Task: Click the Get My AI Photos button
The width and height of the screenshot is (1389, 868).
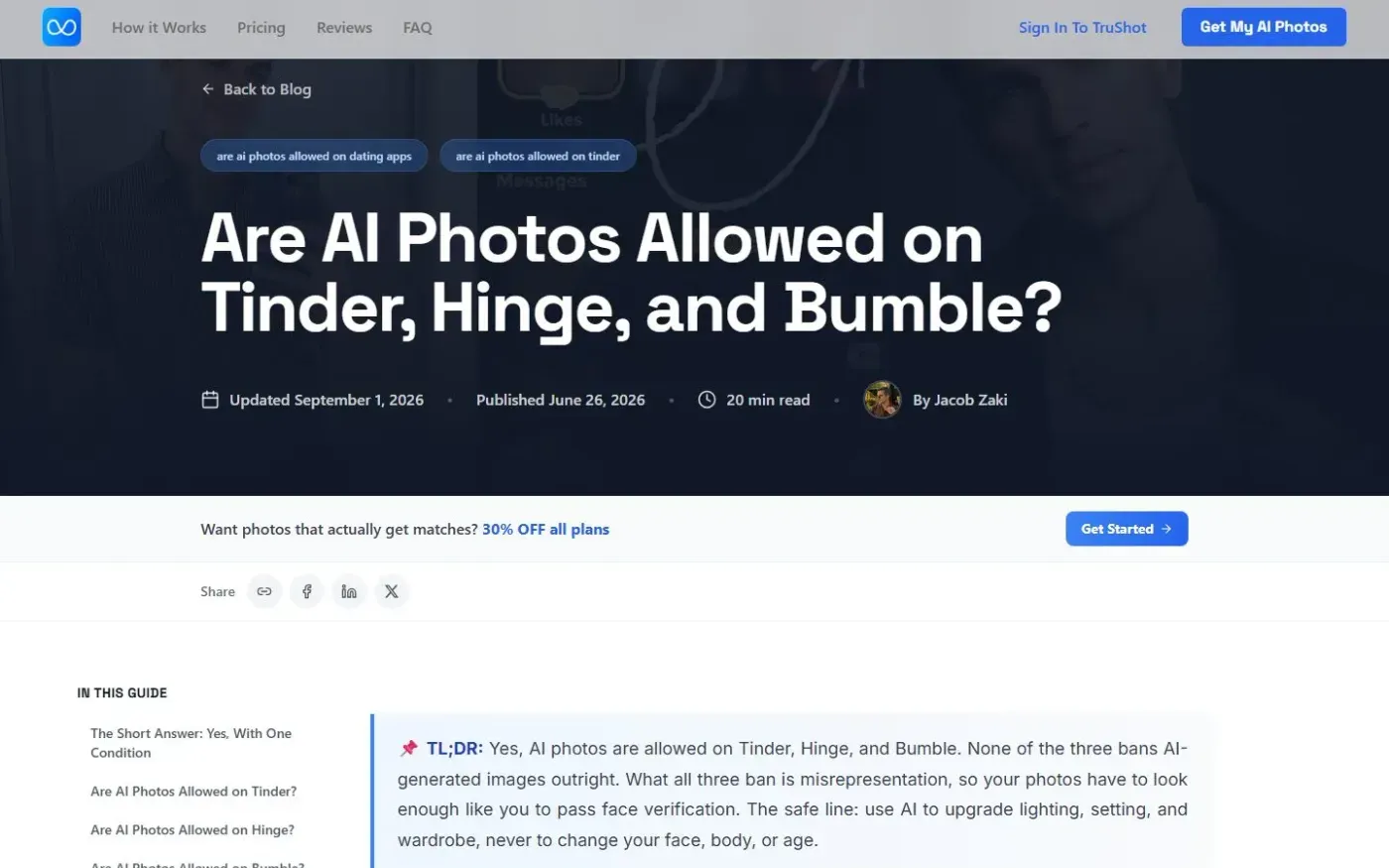Action: pos(1263,27)
